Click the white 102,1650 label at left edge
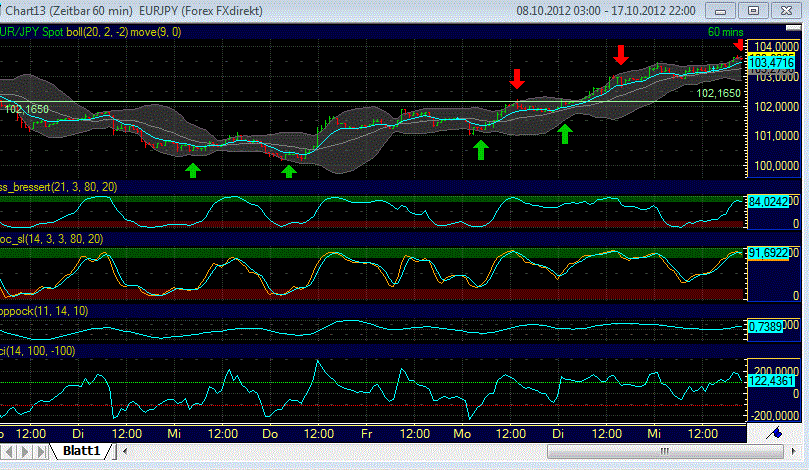The height and width of the screenshot is (471, 809). (x=26, y=109)
